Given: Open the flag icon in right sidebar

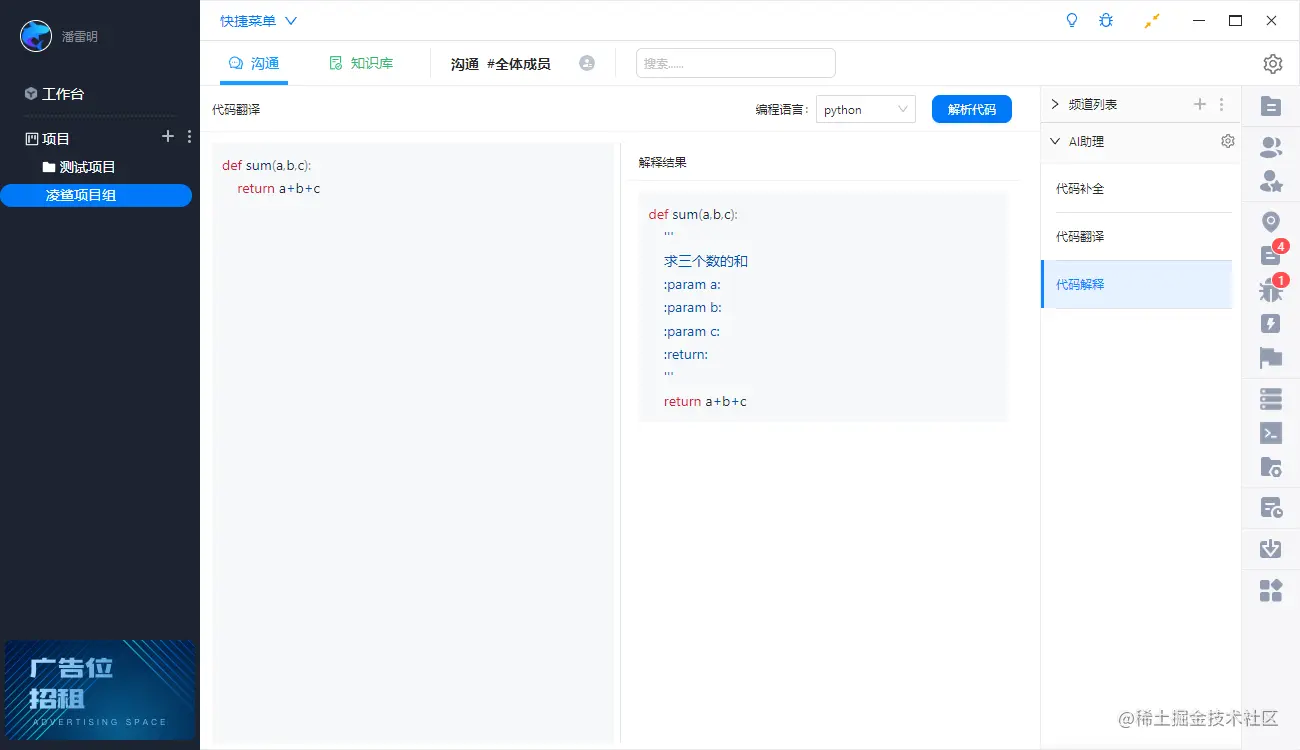Looking at the screenshot, I should [x=1271, y=357].
